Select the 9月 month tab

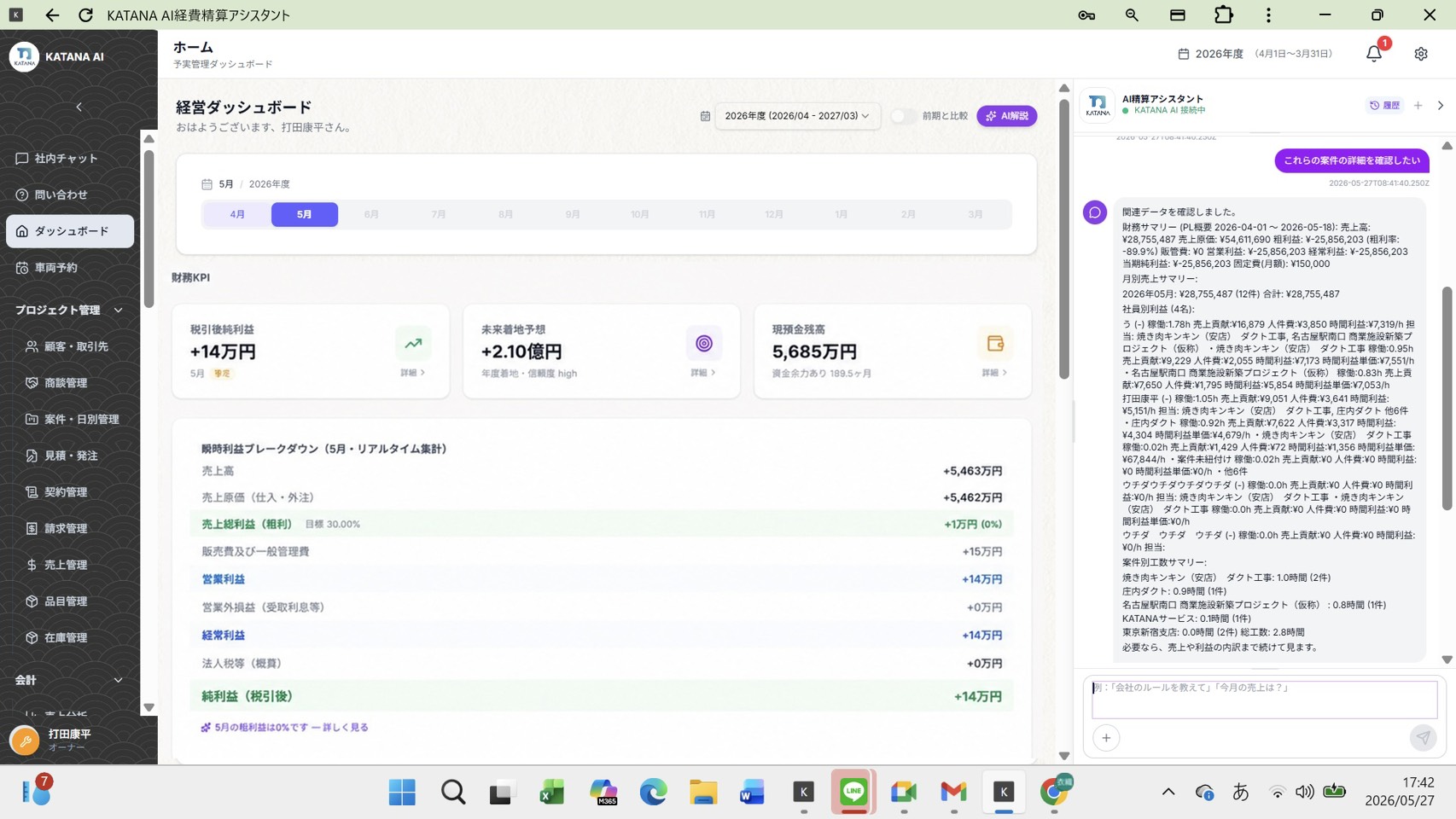[x=573, y=214]
